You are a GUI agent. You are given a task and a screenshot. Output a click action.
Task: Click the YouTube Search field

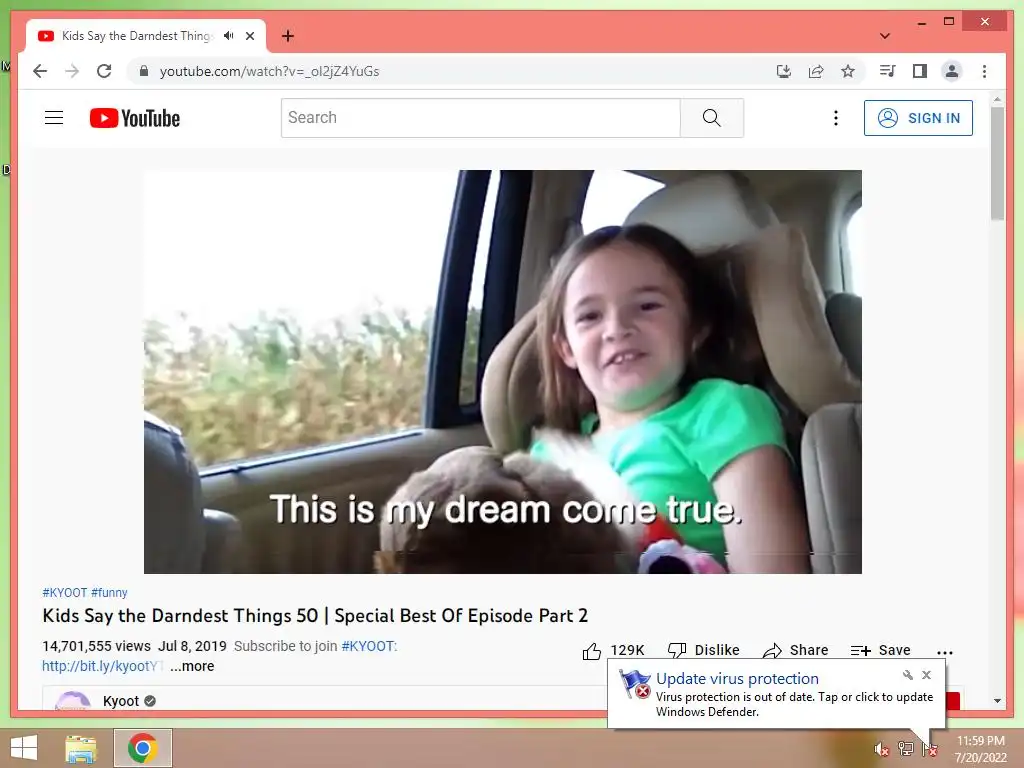pos(481,118)
